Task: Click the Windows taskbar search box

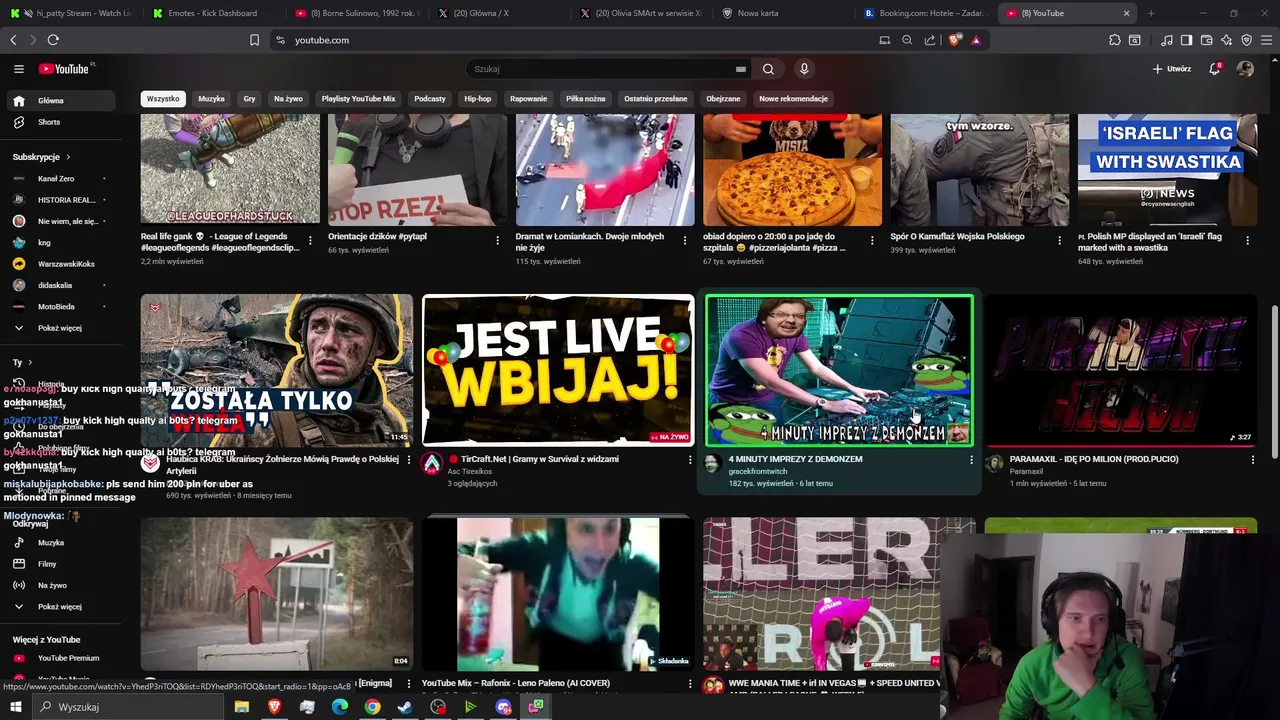Action: click(128, 707)
